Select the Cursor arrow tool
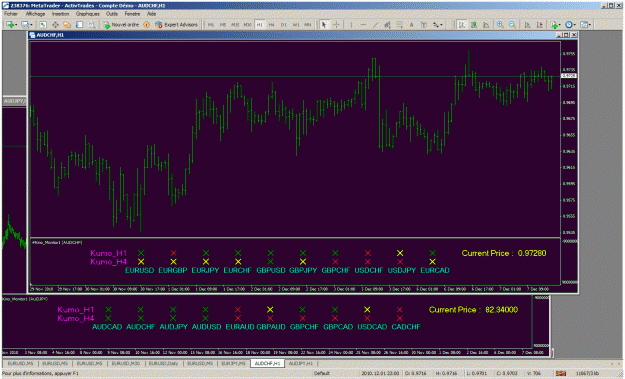The image size is (625, 379). pyautogui.click(x=324, y=25)
